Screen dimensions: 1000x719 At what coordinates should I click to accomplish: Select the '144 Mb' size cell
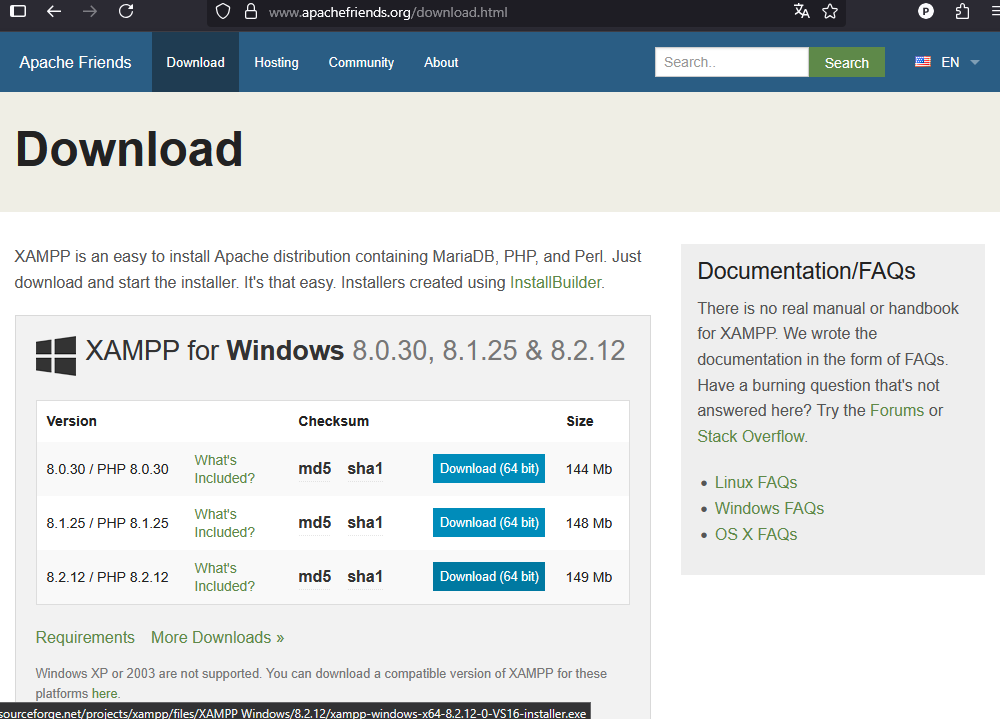[589, 470]
